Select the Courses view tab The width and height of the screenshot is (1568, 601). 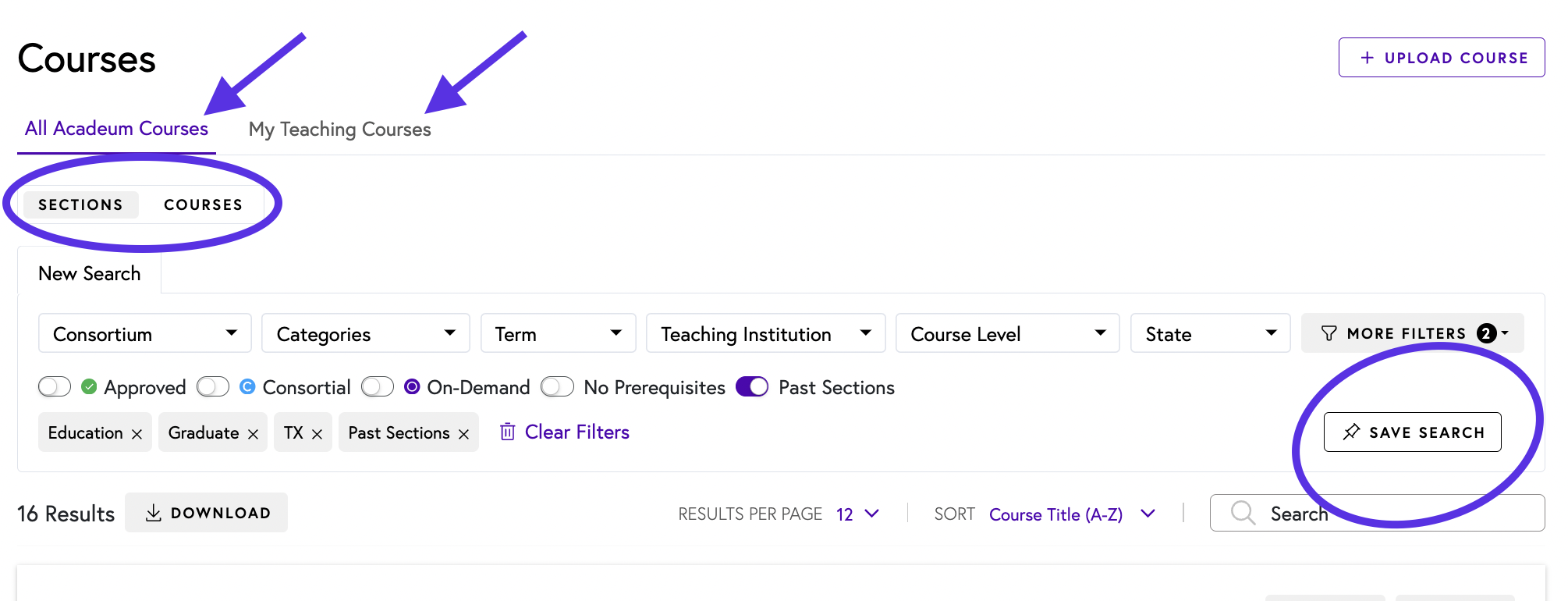tap(203, 204)
